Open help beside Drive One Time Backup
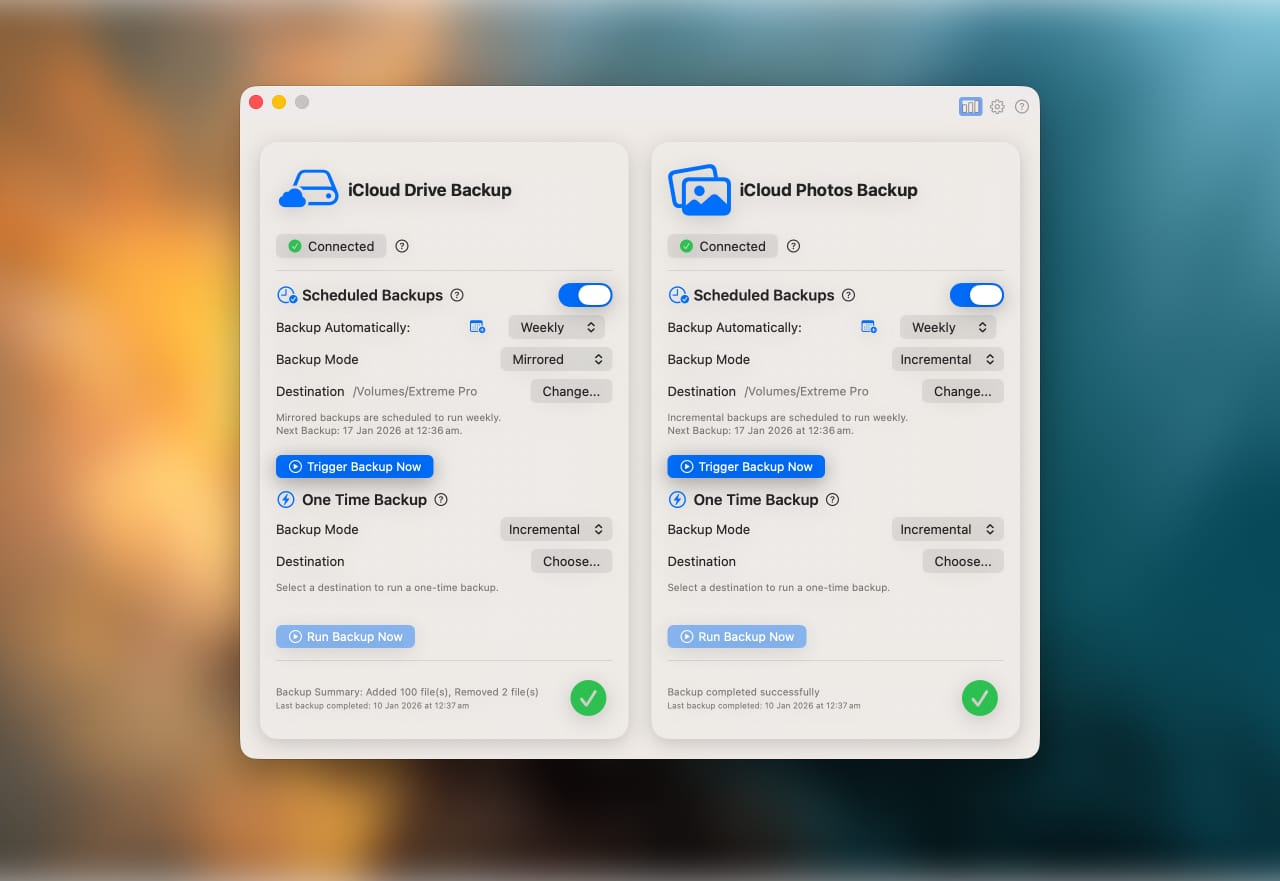Viewport: 1280px width, 881px height. (x=441, y=499)
